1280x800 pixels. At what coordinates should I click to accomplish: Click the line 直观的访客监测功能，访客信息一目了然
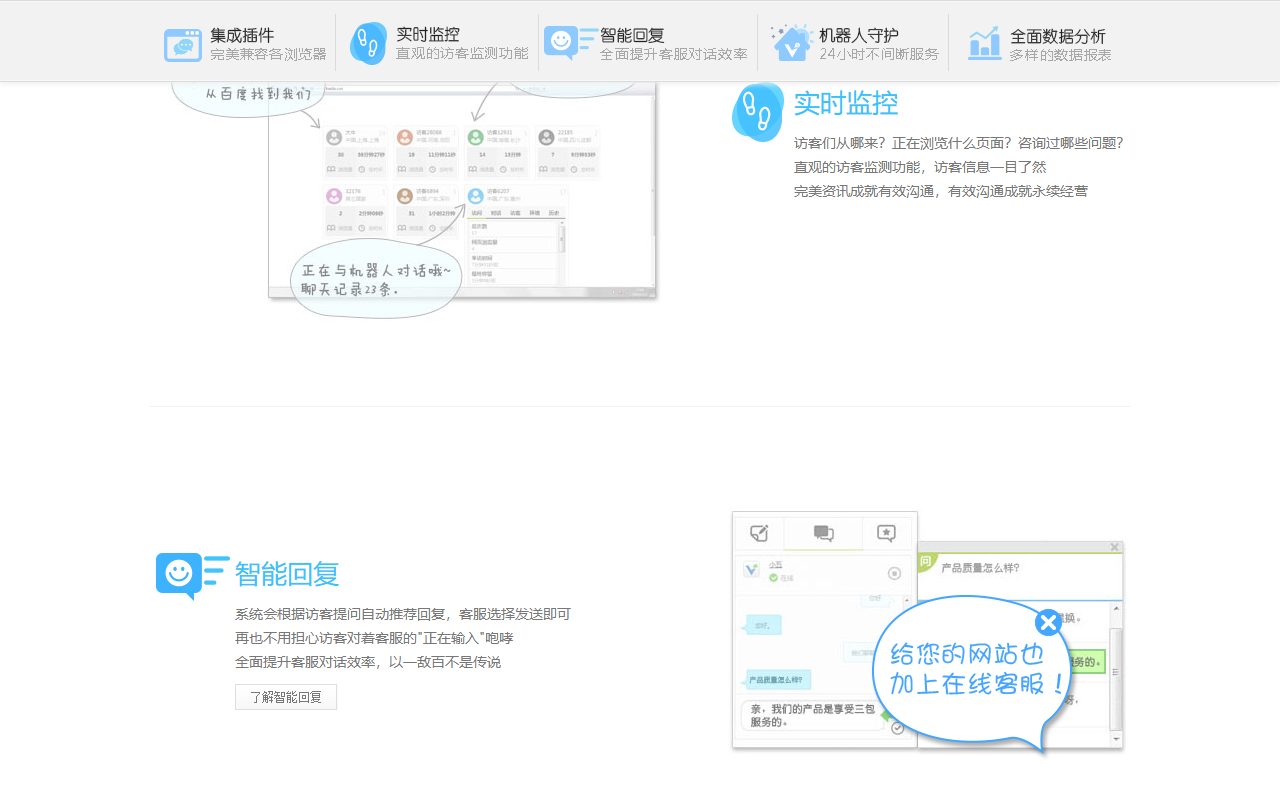(x=920, y=167)
